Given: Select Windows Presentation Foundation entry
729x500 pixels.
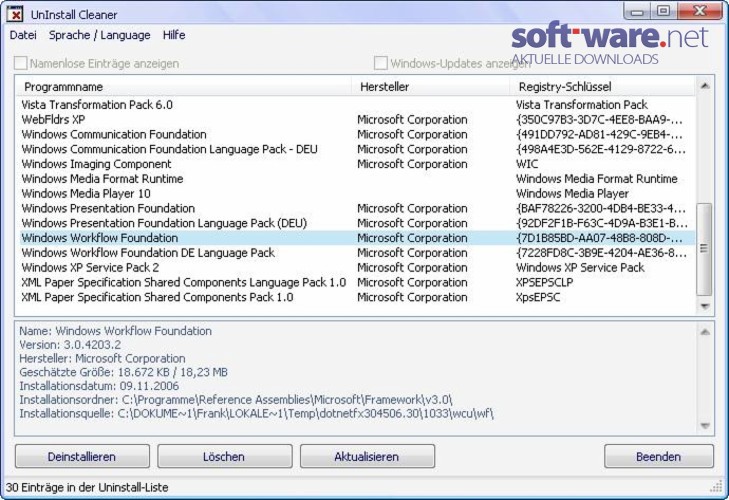Looking at the screenshot, I should coord(108,208).
